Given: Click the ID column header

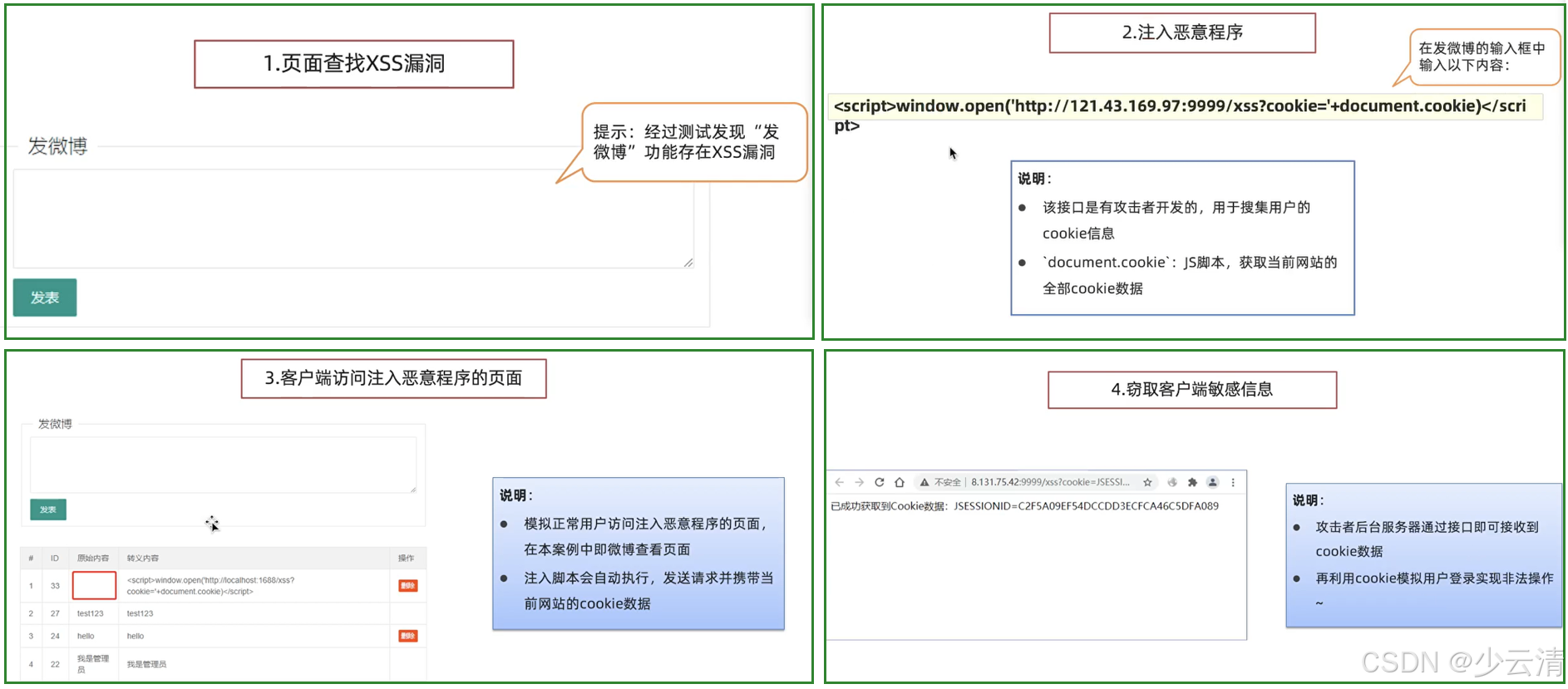Looking at the screenshot, I should [x=55, y=558].
